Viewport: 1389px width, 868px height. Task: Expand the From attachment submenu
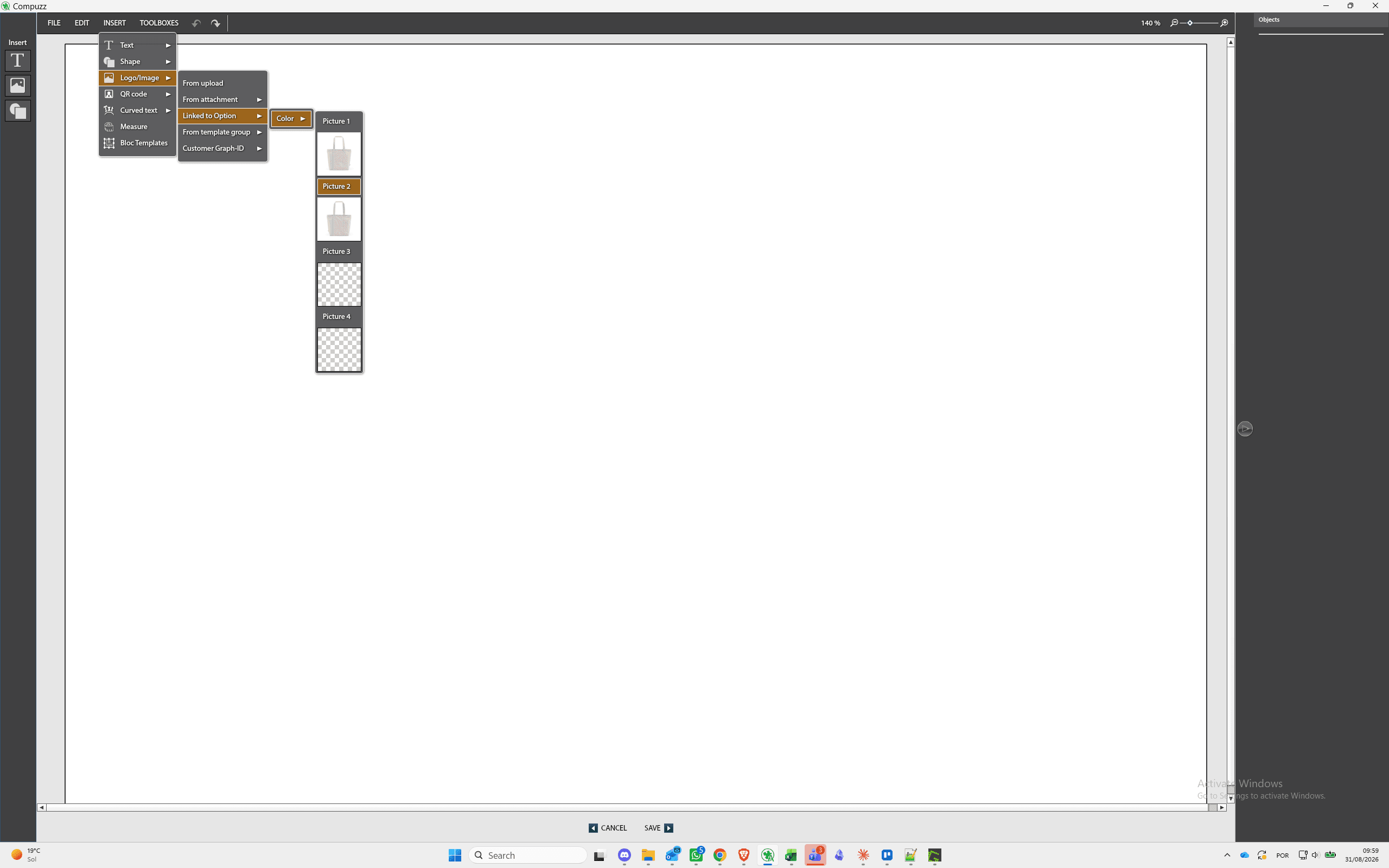(x=222, y=99)
